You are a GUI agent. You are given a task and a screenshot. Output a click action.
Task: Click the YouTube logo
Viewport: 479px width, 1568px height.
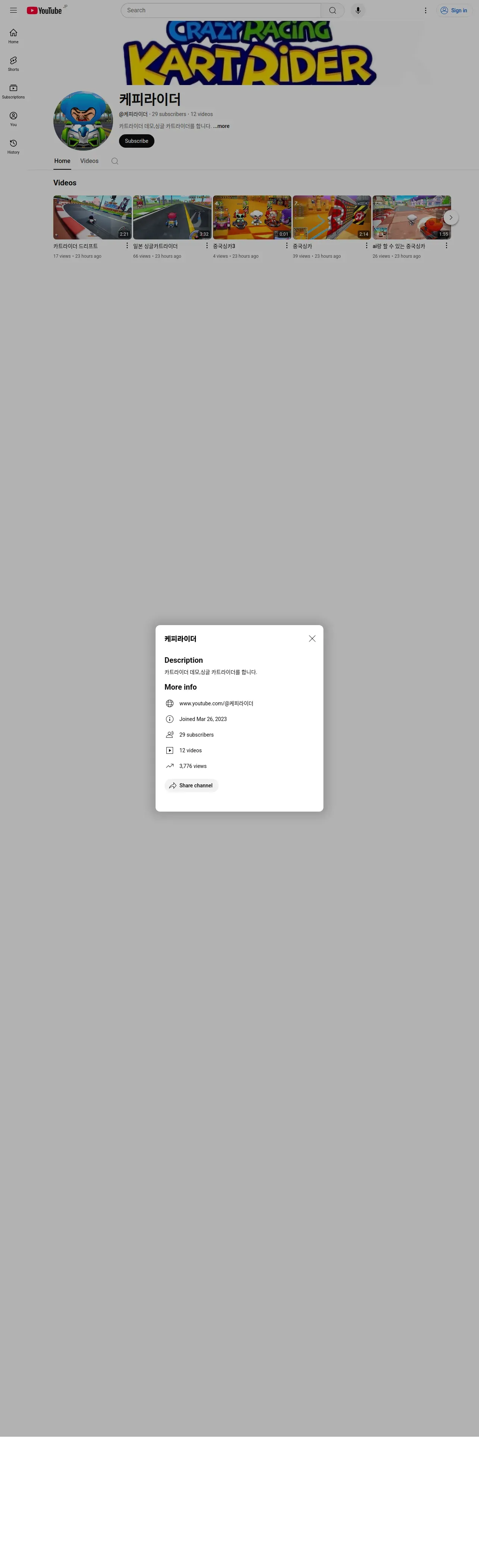pos(44,10)
